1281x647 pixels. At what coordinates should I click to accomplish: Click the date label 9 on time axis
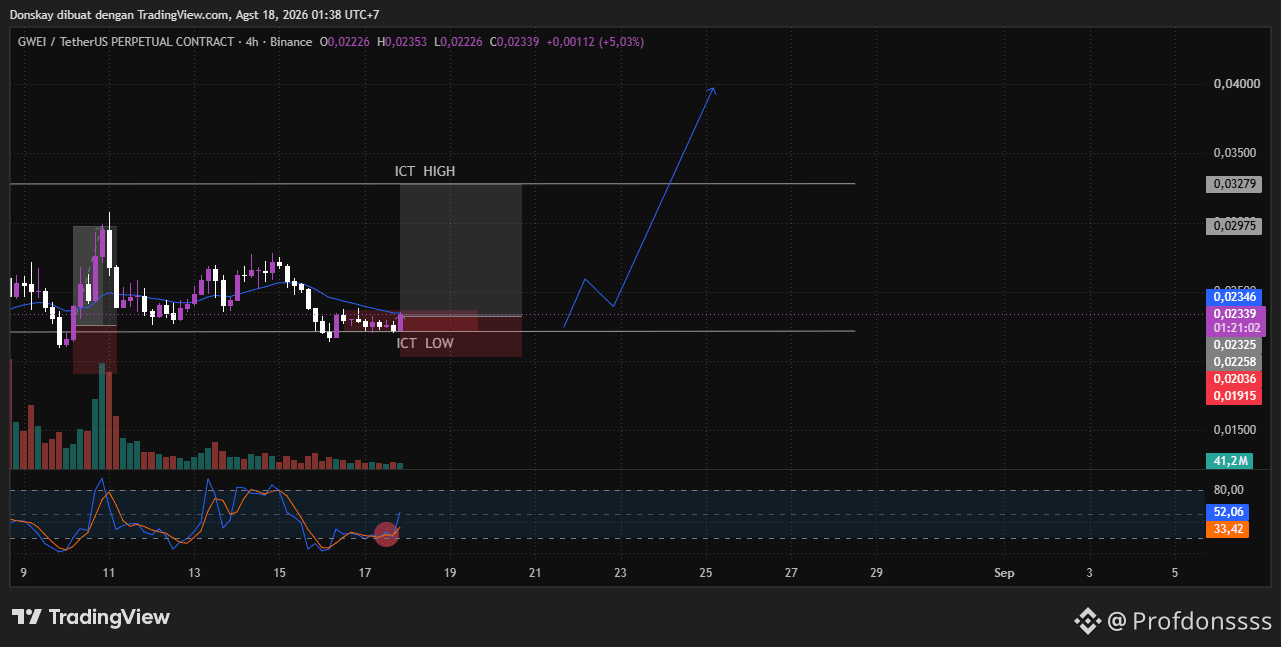click(x=23, y=573)
